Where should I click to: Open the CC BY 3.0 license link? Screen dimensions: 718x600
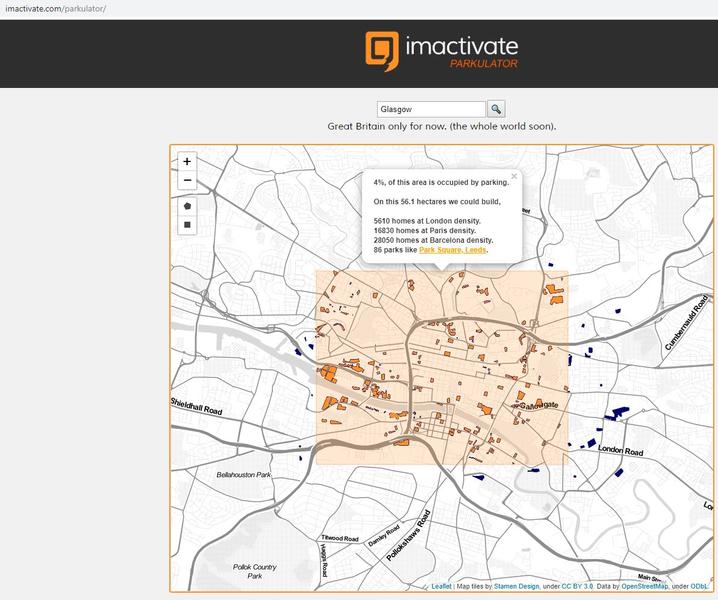pos(576,586)
